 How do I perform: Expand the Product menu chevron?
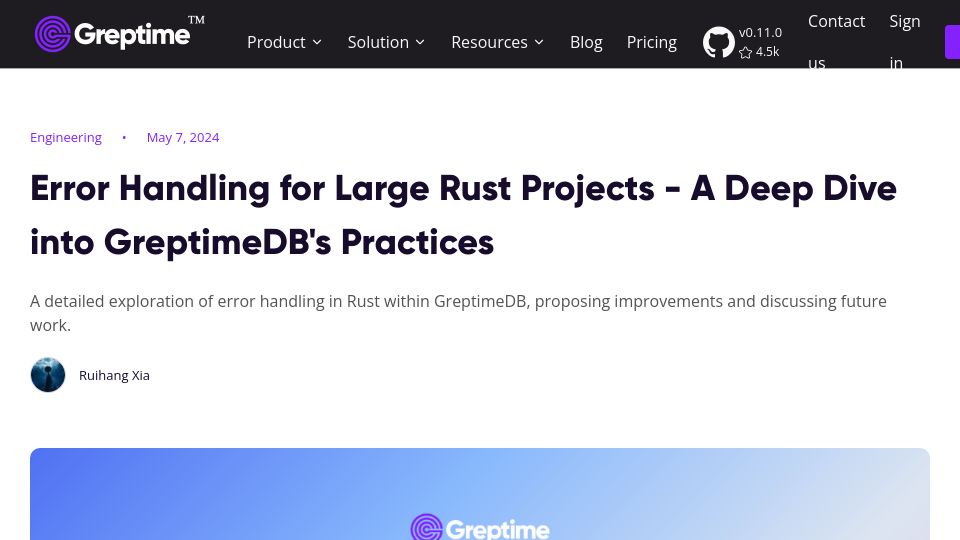pos(317,42)
